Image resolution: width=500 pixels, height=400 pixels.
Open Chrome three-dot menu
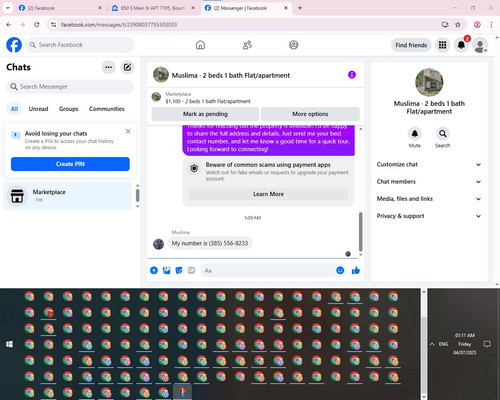491,25
